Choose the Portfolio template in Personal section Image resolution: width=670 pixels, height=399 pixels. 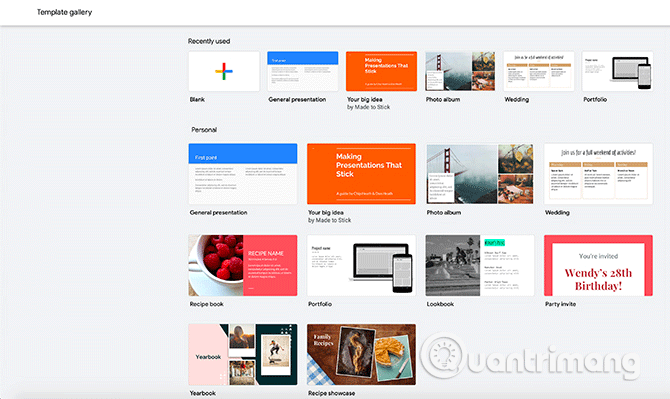361,265
